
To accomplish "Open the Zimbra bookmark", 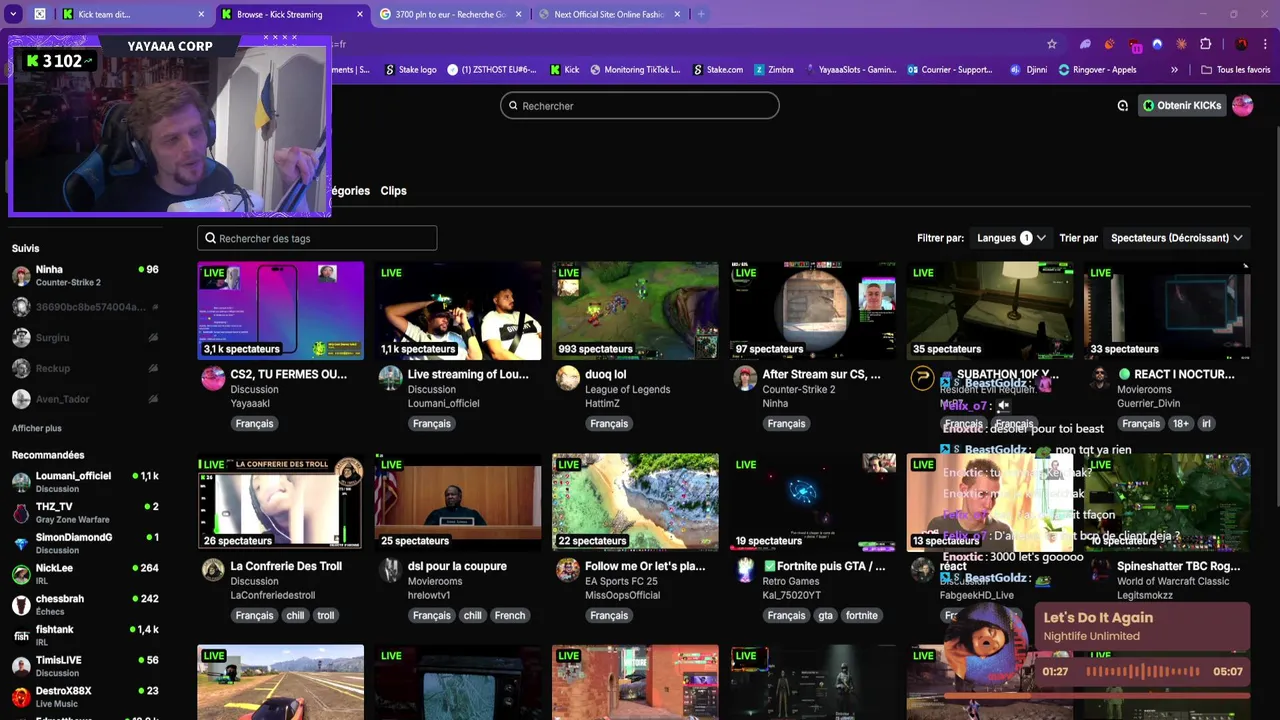I will pos(774,70).
